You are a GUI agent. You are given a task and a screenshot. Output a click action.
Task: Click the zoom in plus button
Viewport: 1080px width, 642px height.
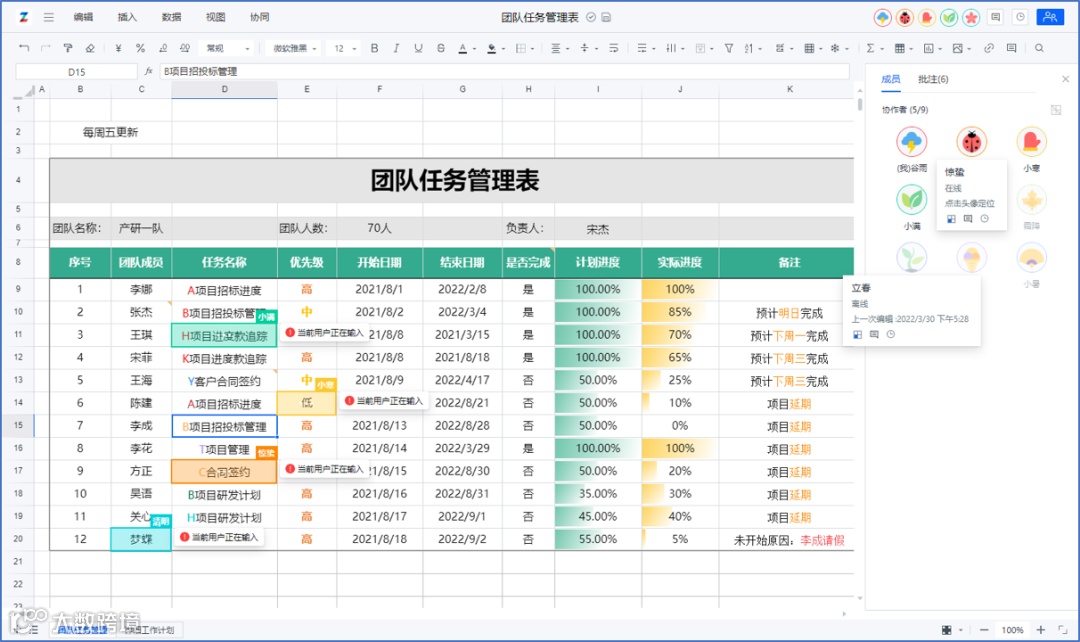tap(1041, 630)
